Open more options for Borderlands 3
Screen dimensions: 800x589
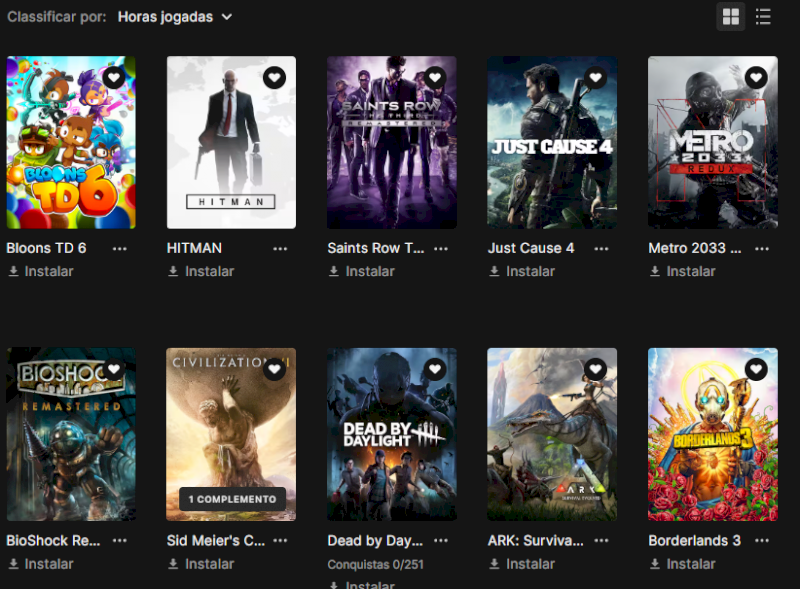point(762,540)
